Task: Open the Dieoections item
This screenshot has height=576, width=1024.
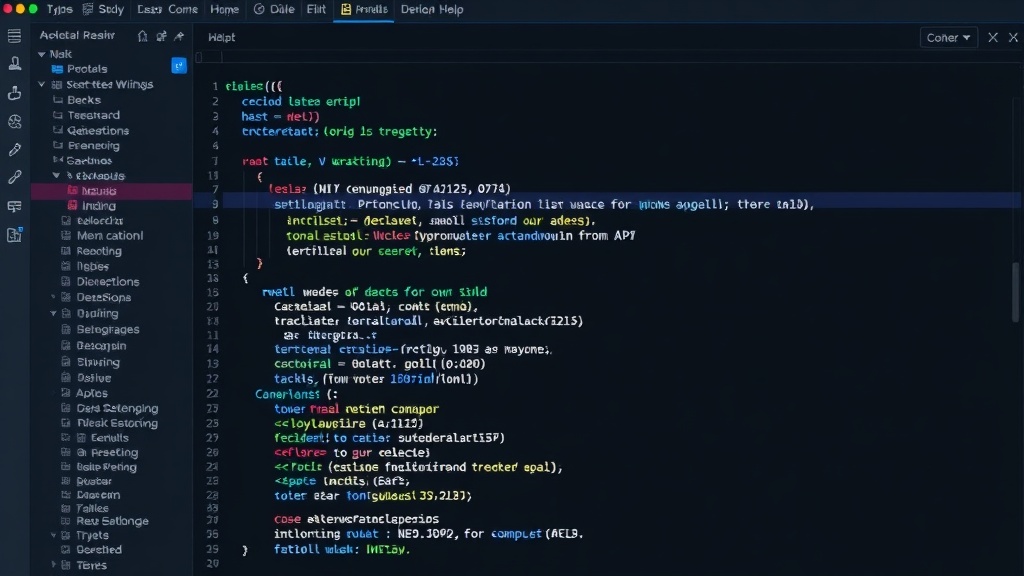Action: pos(108,282)
